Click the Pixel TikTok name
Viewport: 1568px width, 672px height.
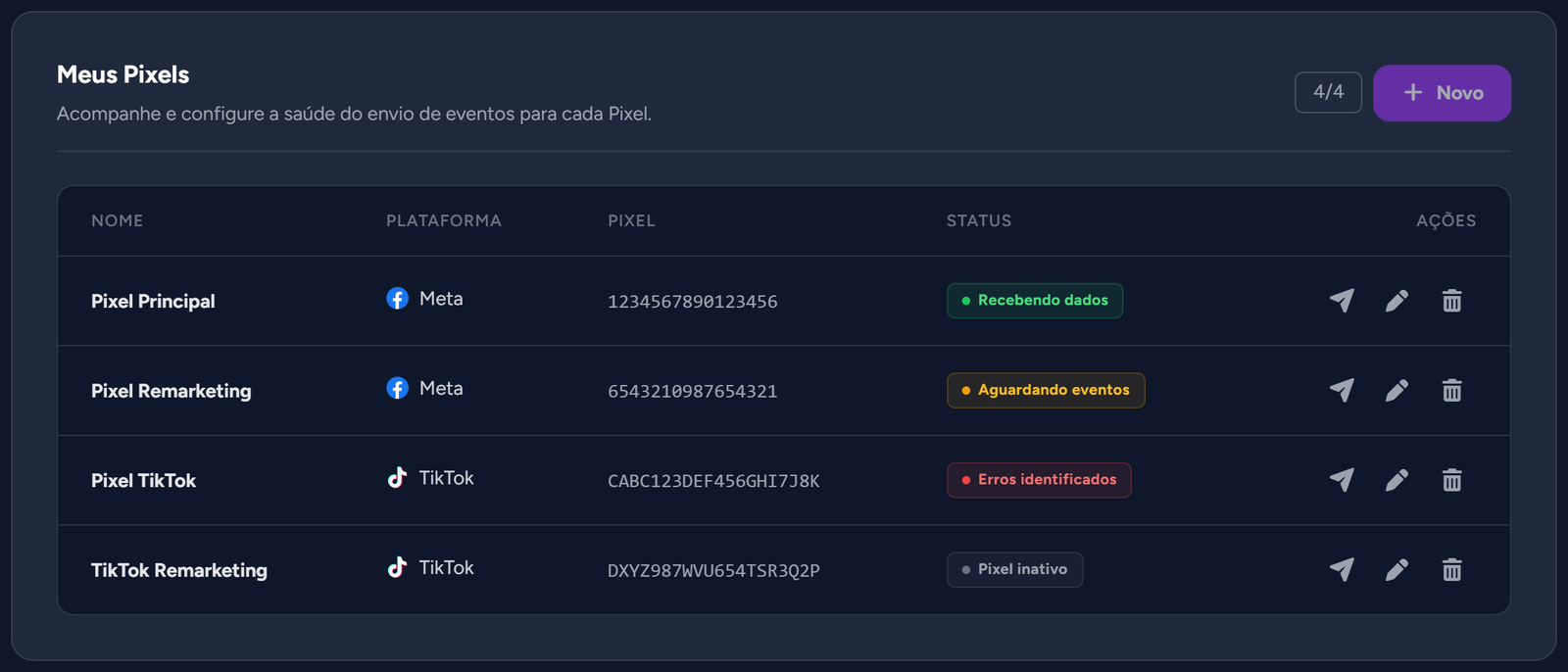[143, 480]
